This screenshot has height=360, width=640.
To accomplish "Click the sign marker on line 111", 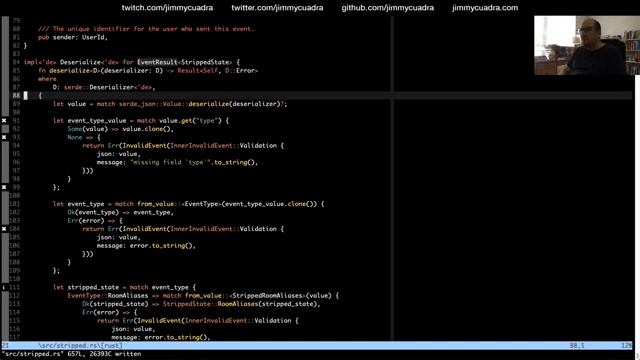I will [x=4, y=287].
